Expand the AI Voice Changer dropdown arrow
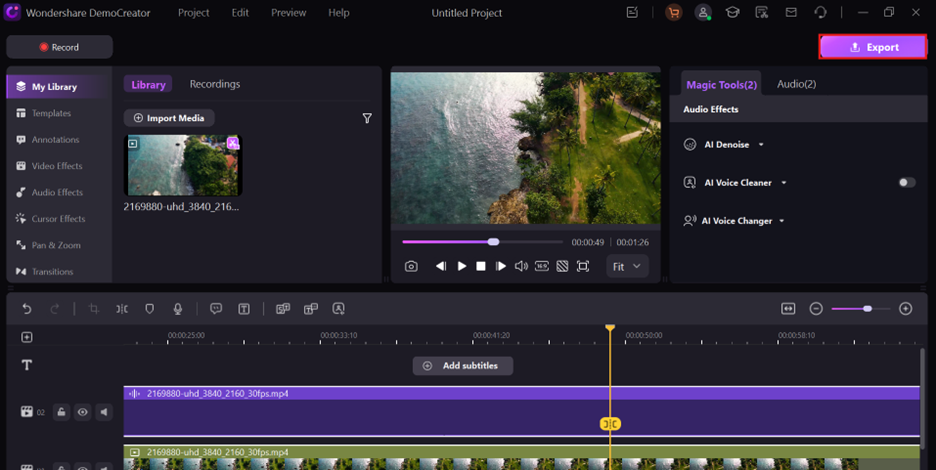Screen dimensions: 936x470 point(781,221)
